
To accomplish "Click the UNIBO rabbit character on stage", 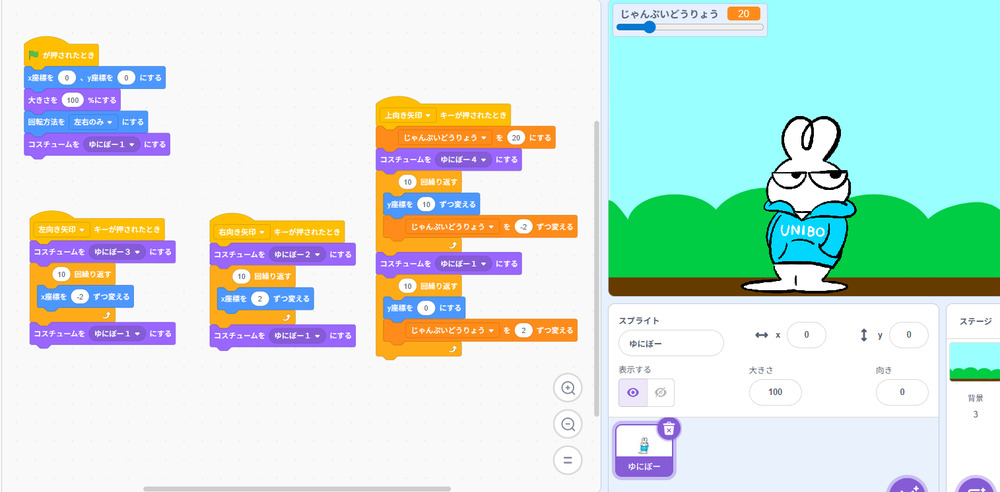I will click(806, 215).
